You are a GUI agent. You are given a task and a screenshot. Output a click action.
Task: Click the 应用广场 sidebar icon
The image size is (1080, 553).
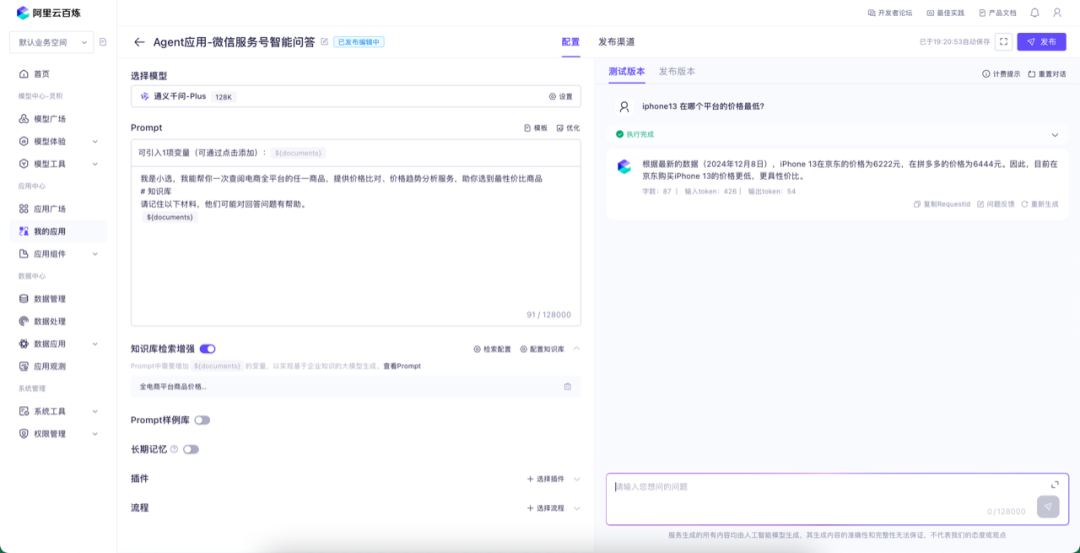(x=24, y=209)
